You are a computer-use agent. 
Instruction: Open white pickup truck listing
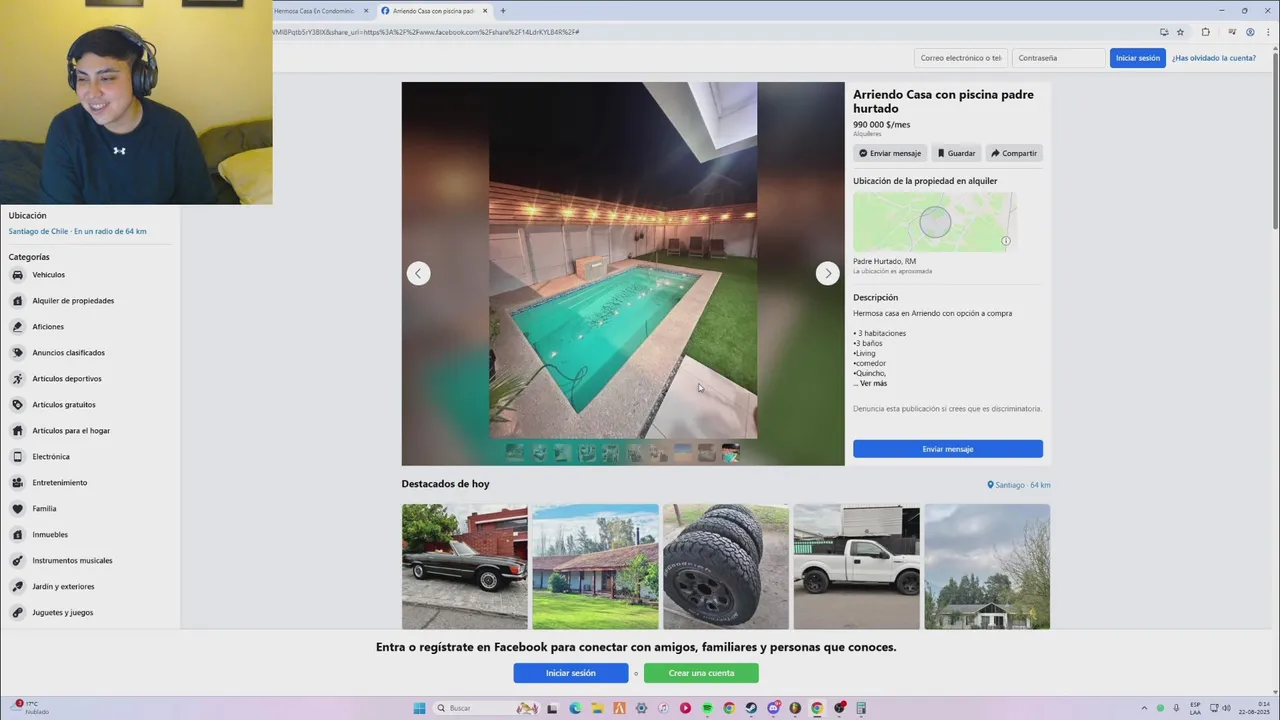pyautogui.click(x=857, y=567)
